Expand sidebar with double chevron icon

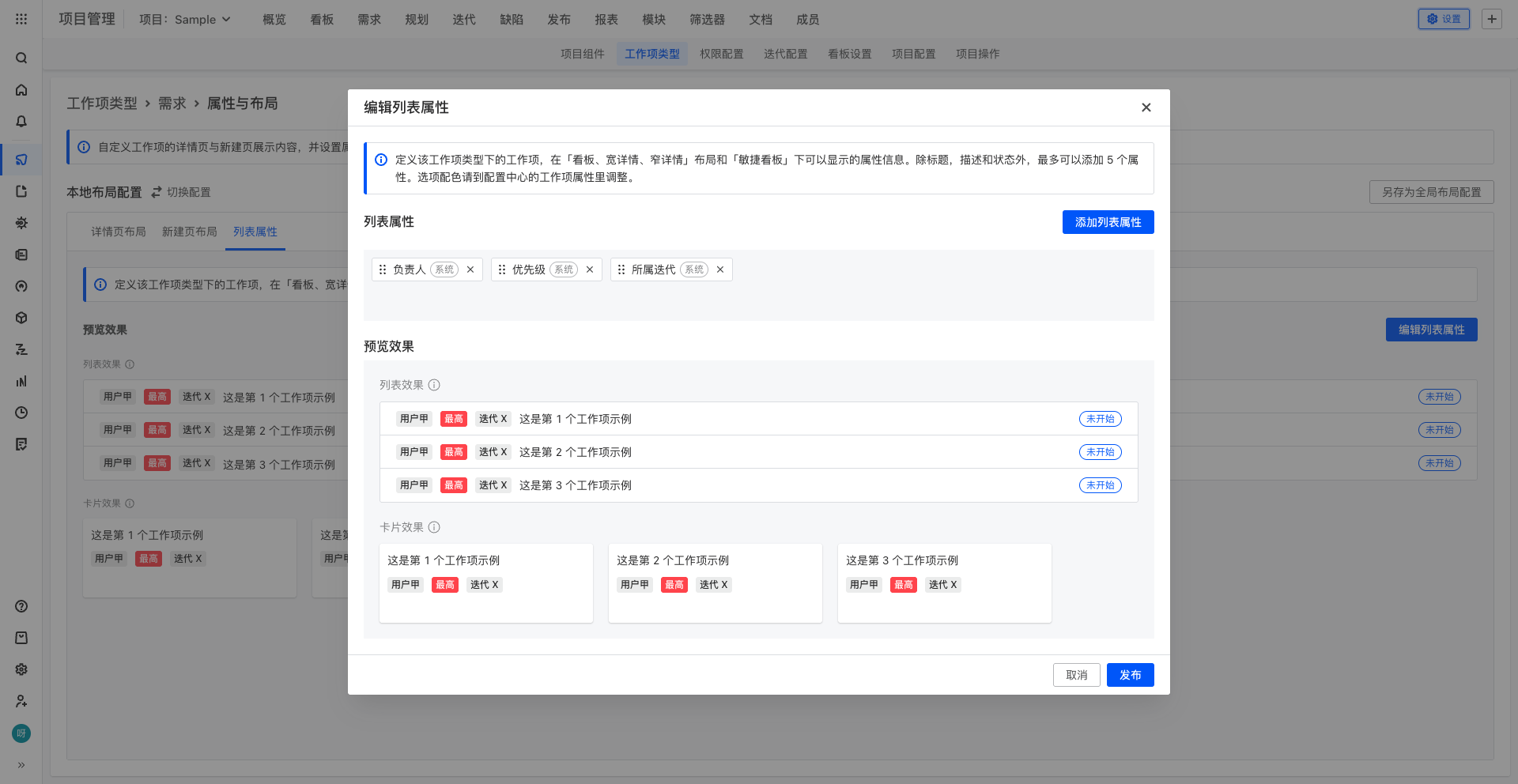[x=21, y=765]
